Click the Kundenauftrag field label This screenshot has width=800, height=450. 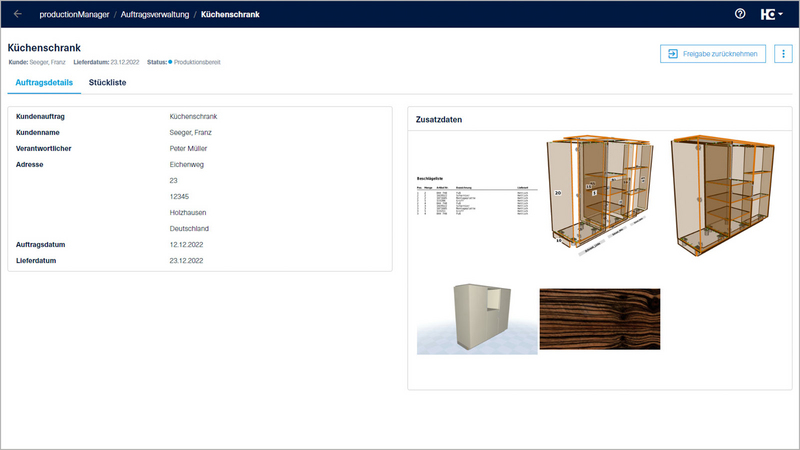[40, 116]
